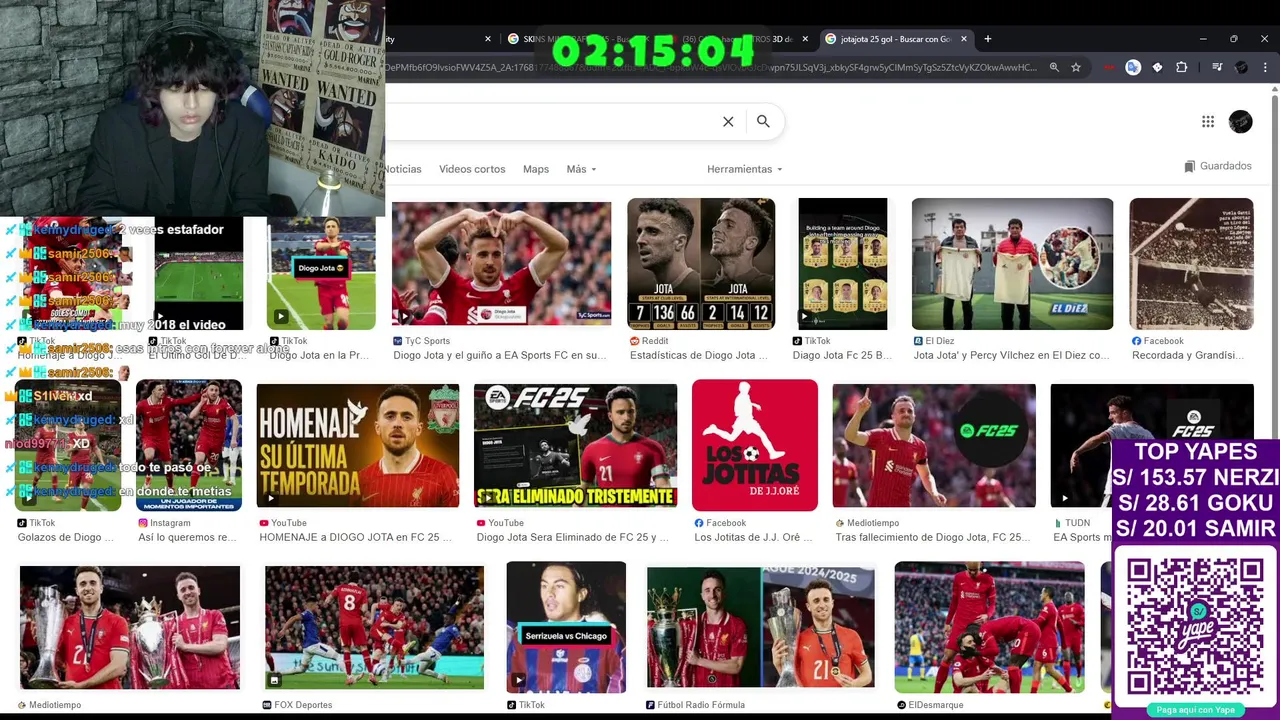Open the 'Guardados' saved items
Screen dimensions: 1280x720
[x=1218, y=166]
